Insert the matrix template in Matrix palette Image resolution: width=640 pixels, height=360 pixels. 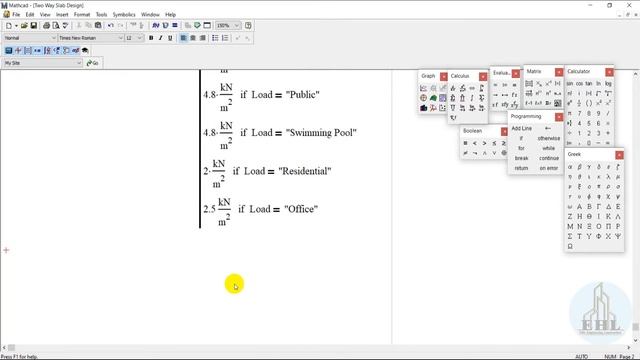529,83
